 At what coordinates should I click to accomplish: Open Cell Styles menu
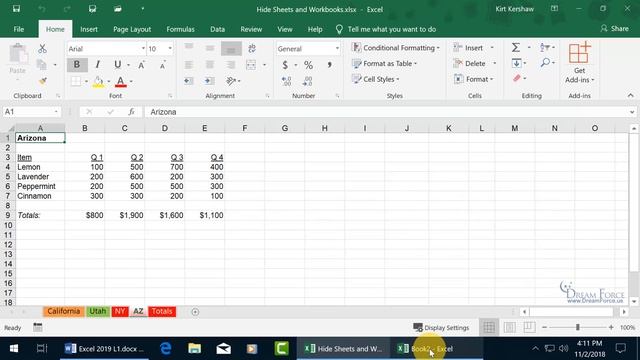(376, 79)
